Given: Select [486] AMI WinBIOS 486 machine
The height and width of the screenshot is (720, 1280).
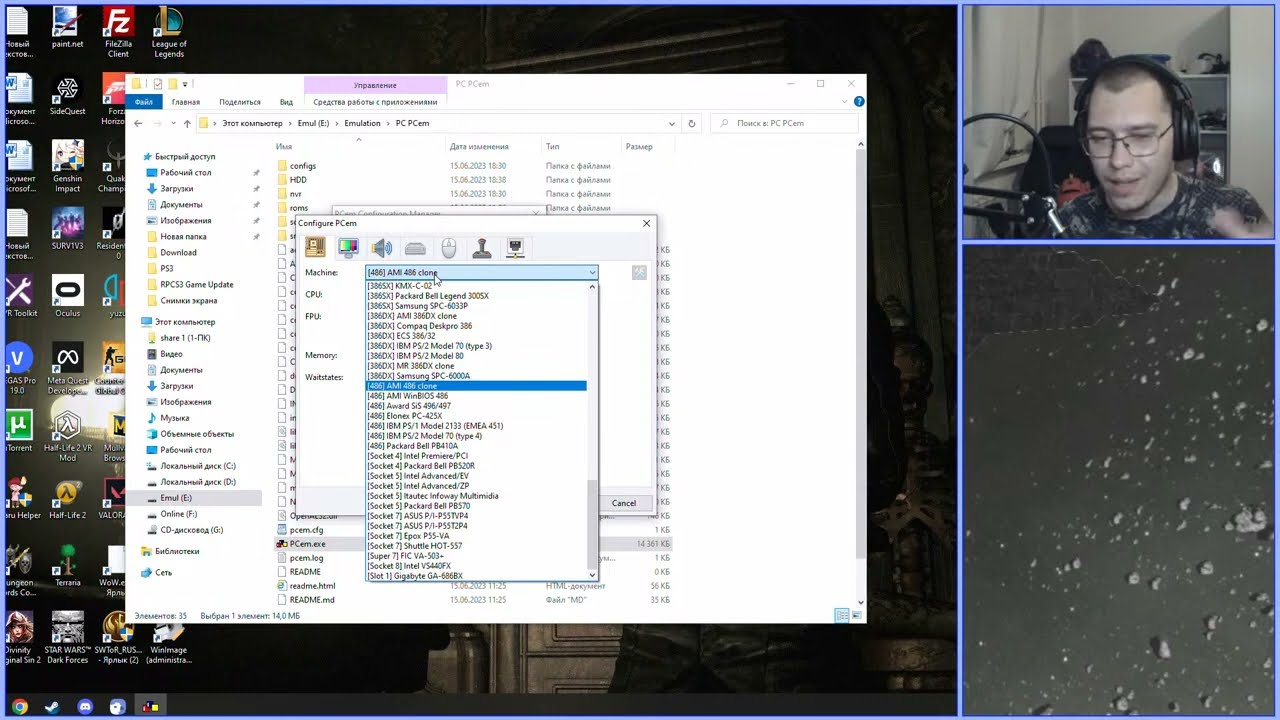Looking at the screenshot, I should [x=408, y=396].
